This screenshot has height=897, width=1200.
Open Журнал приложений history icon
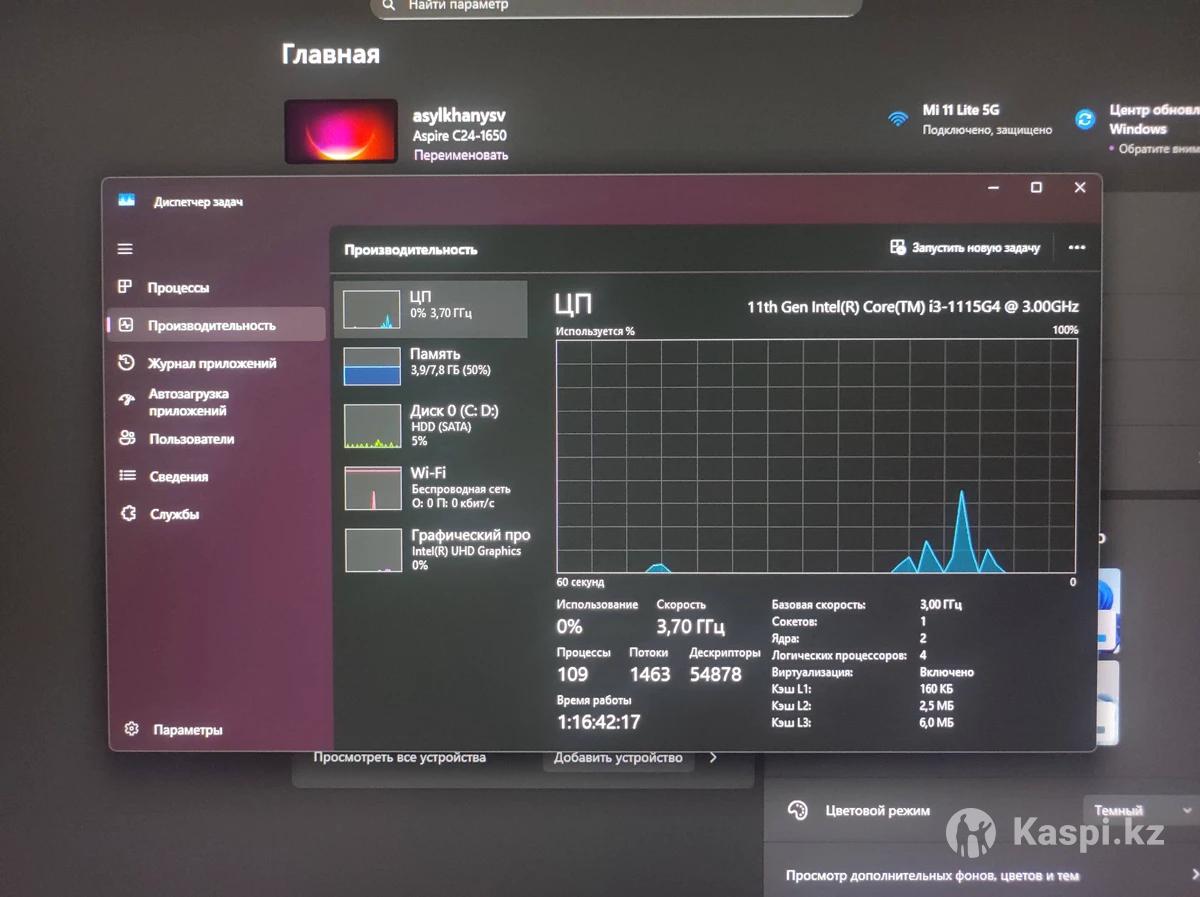pos(126,364)
